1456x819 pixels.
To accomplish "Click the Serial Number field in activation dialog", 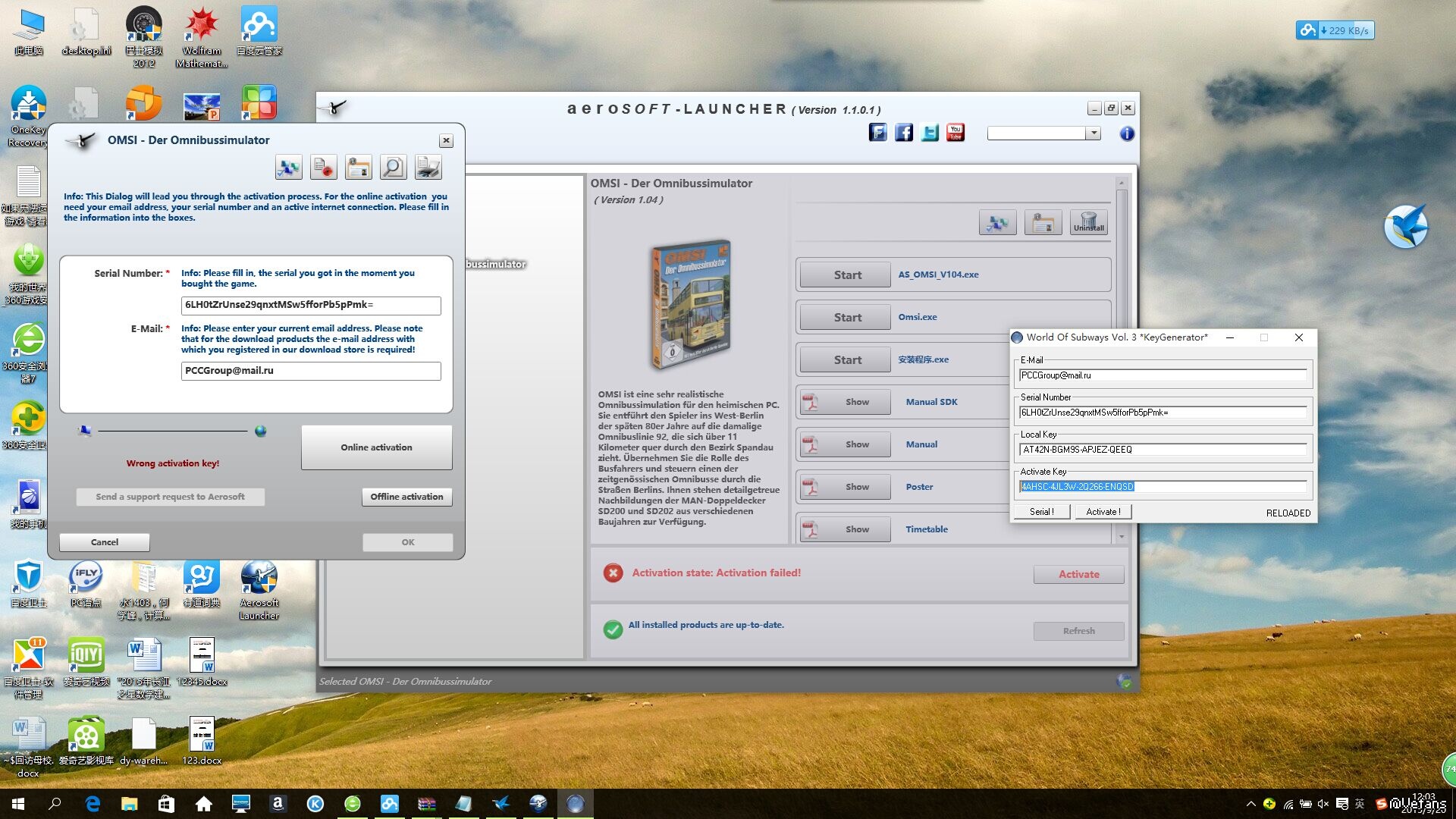I will pos(310,305).
